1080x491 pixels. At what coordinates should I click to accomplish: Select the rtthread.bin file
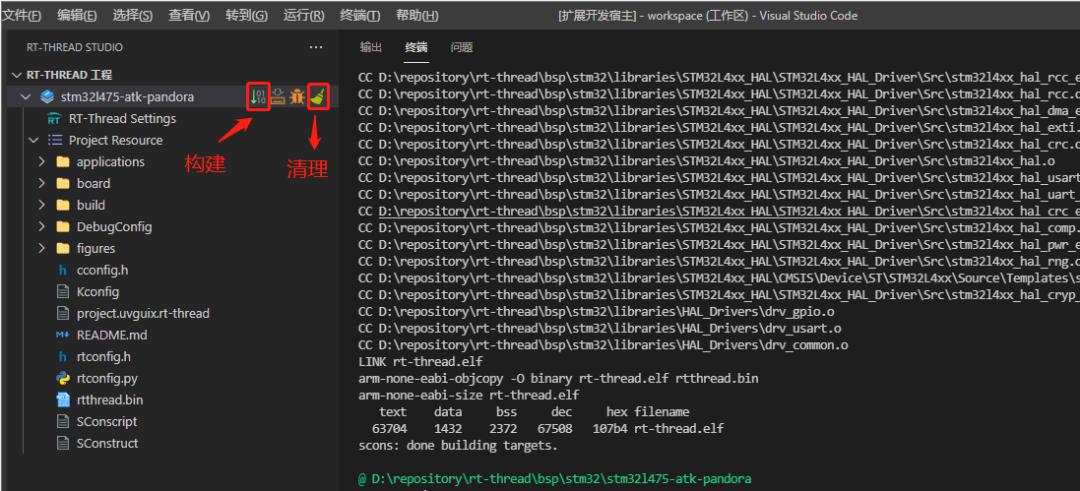tap(110, 399)
